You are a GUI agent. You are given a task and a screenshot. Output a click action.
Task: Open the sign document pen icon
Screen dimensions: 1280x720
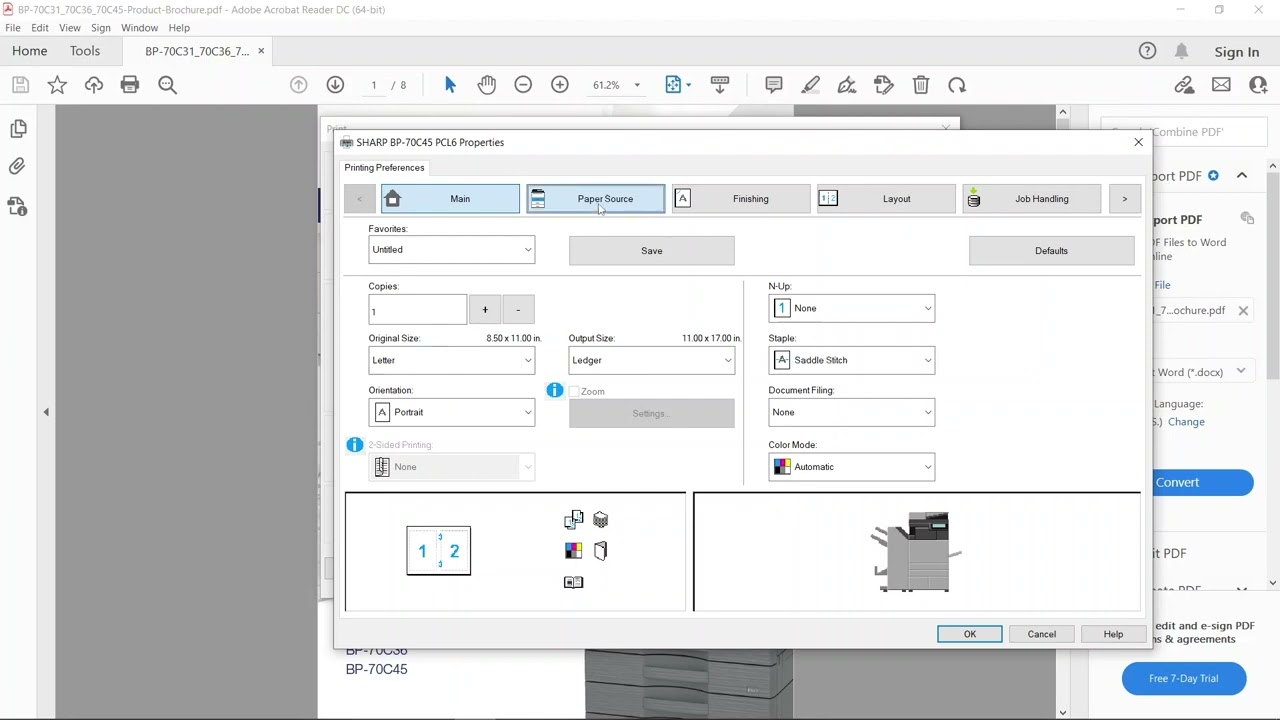tap(847, 85)
